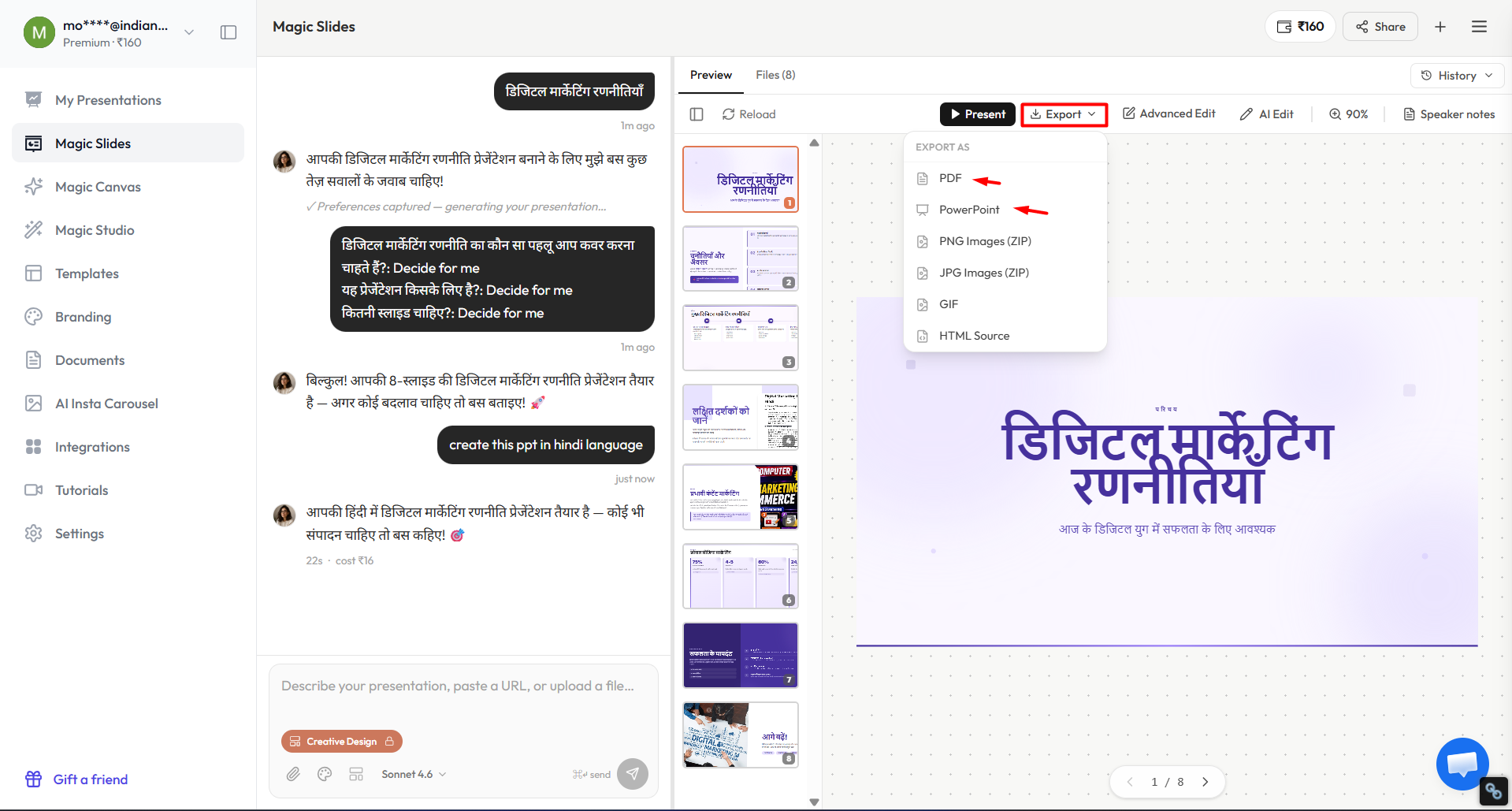Screen dimensions: 1512x811
Task: Select slide 3 thumbnail
Action: pos(741,337)
